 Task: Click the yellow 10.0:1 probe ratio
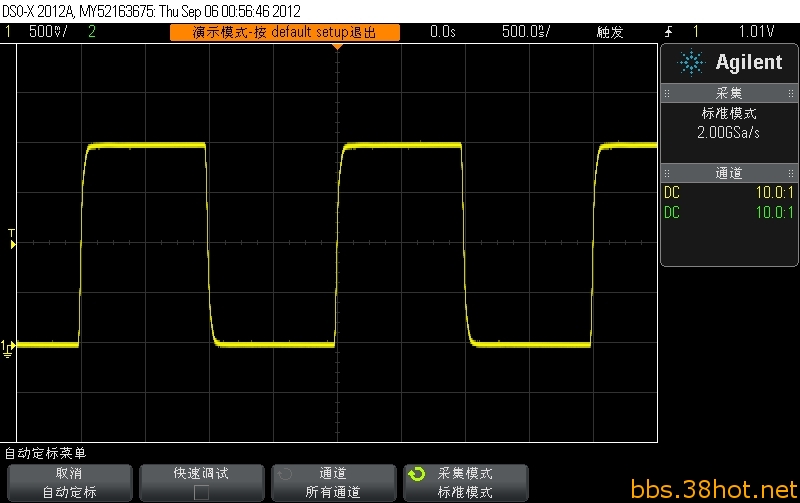(x=774, y=192)
